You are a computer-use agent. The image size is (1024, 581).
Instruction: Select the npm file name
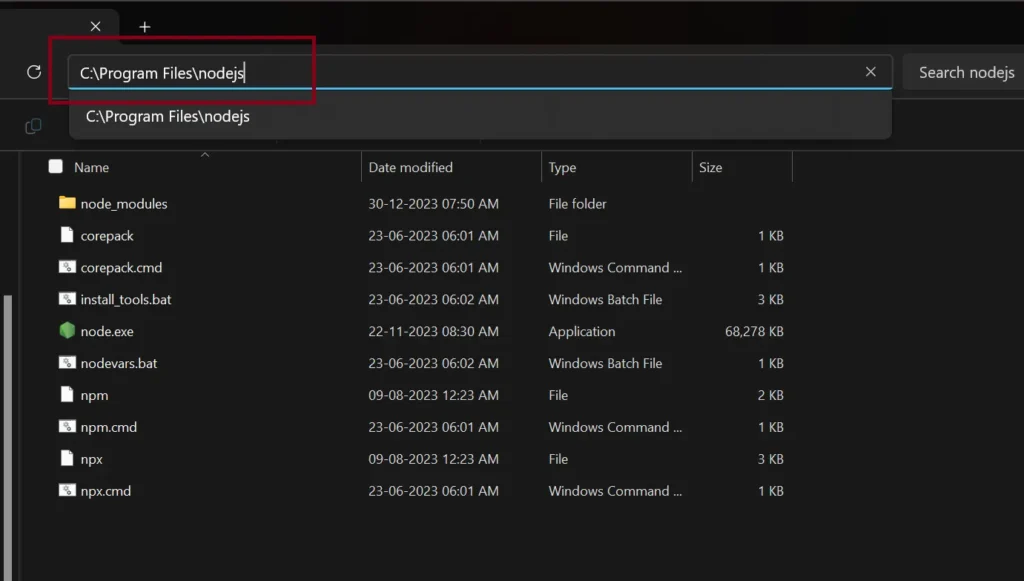[x=95, y=396]
